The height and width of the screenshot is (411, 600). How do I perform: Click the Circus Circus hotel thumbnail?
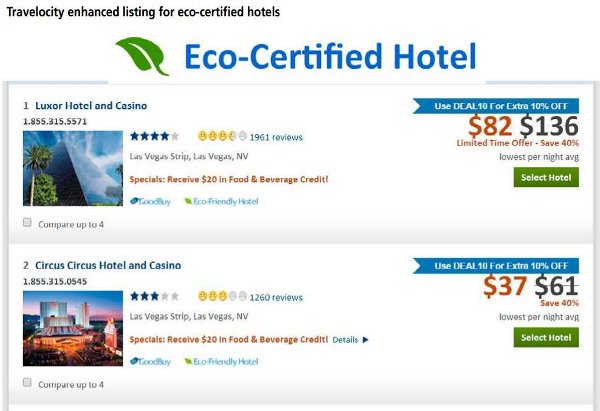pyautogui.click(x=73, y=328)
